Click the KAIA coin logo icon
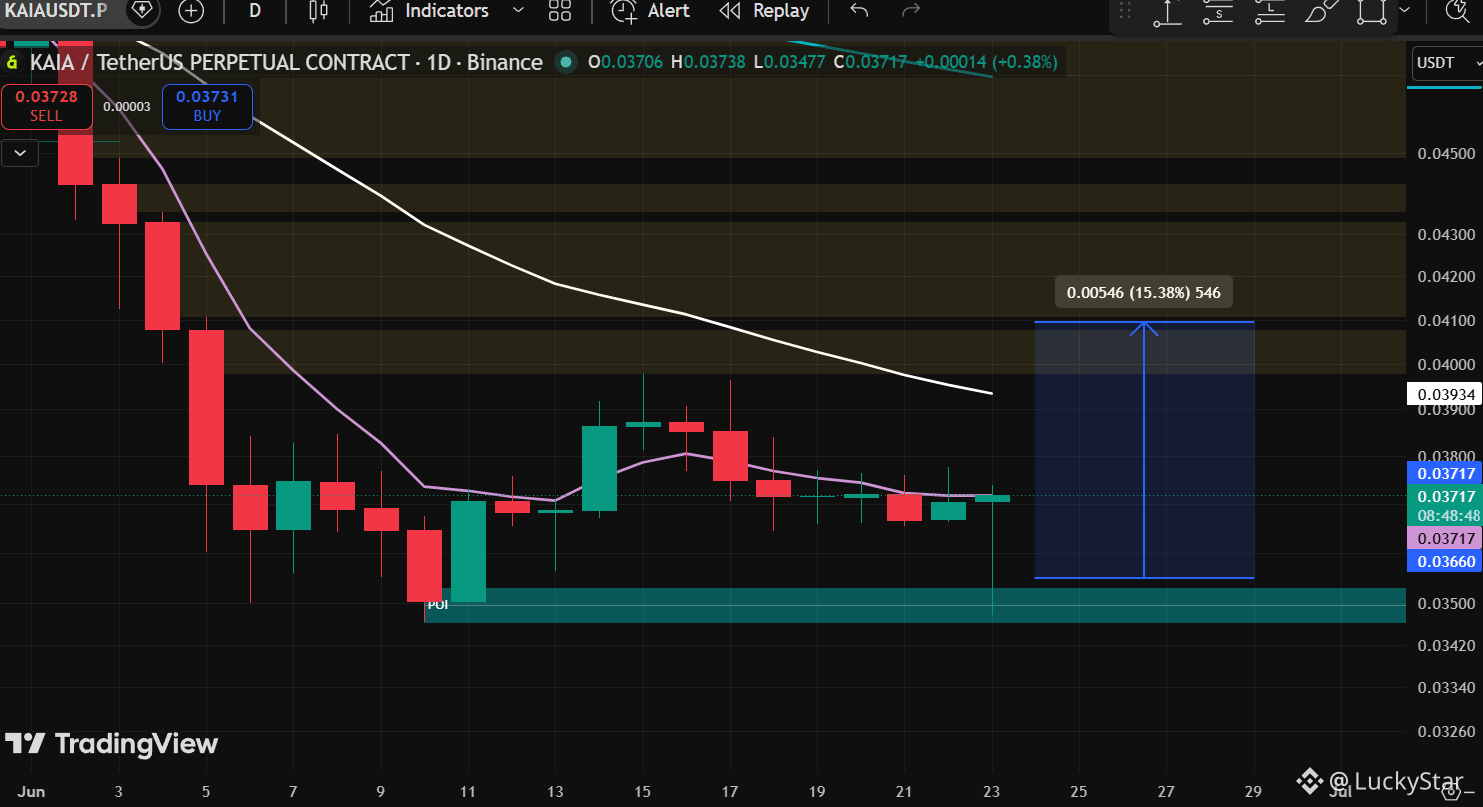 coord(13,62)
